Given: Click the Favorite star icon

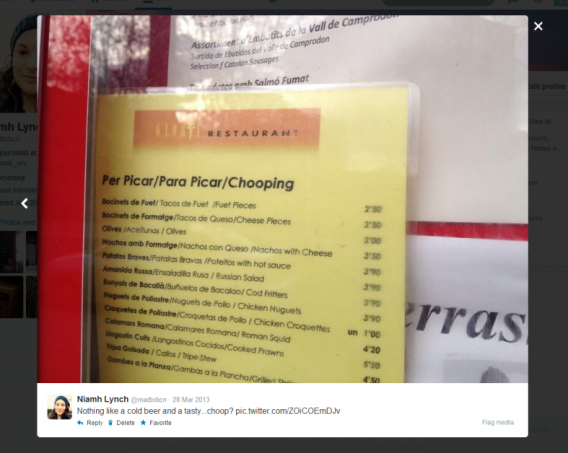Looking at the screenshot, I should (143, 423).
